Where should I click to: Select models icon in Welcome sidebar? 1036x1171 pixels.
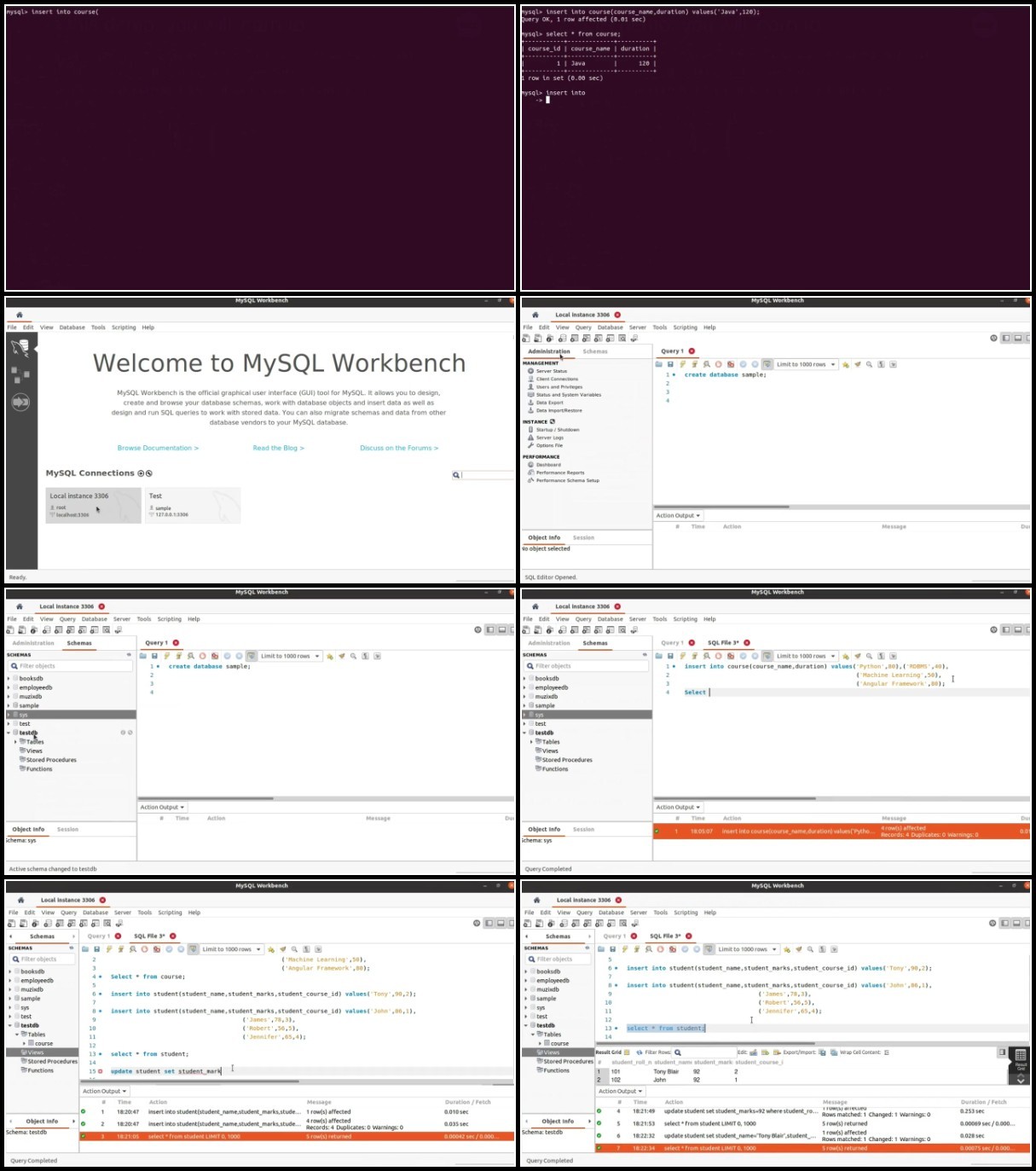coord(20,374)
